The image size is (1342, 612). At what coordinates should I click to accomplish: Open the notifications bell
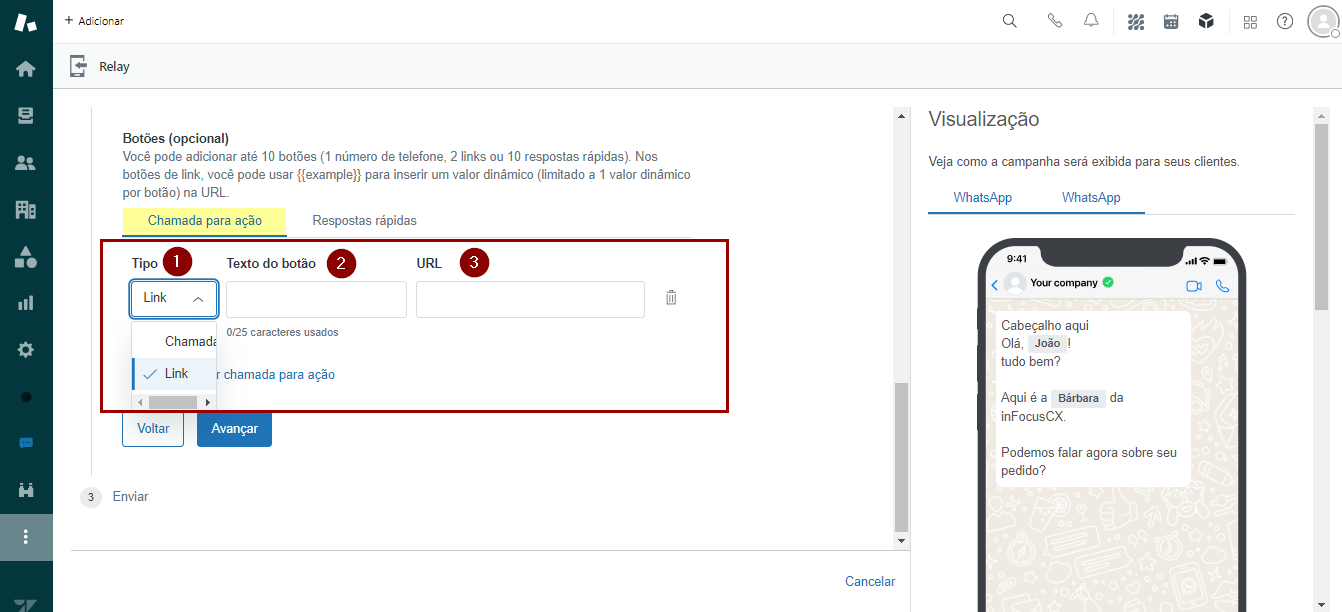point(1091,21)
